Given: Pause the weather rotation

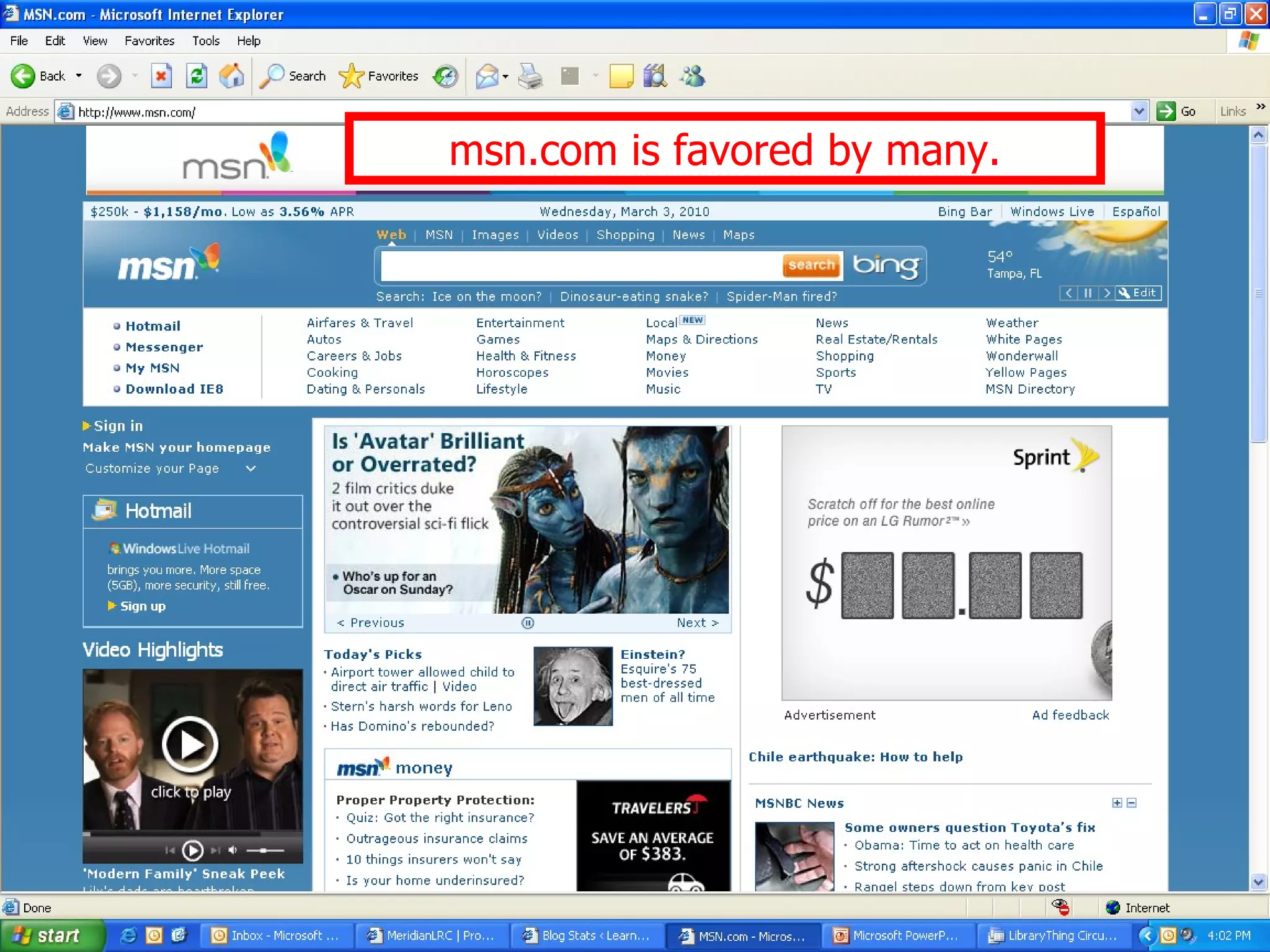Looking at the screenshot, I should click(x=1088, y=293).
